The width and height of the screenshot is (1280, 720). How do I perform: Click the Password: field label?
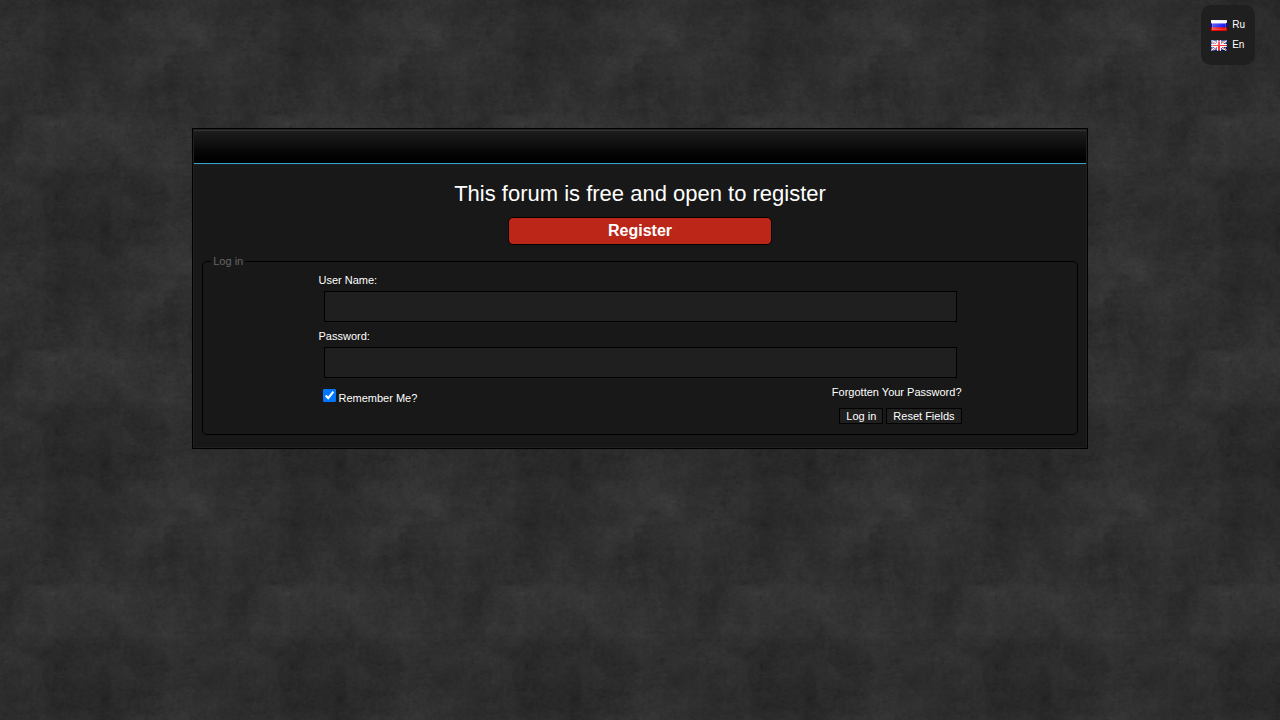(344, 336)
